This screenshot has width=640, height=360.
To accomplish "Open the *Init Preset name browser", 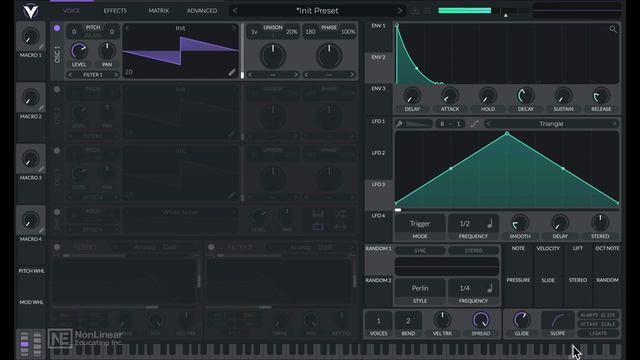I will (318, 11).
